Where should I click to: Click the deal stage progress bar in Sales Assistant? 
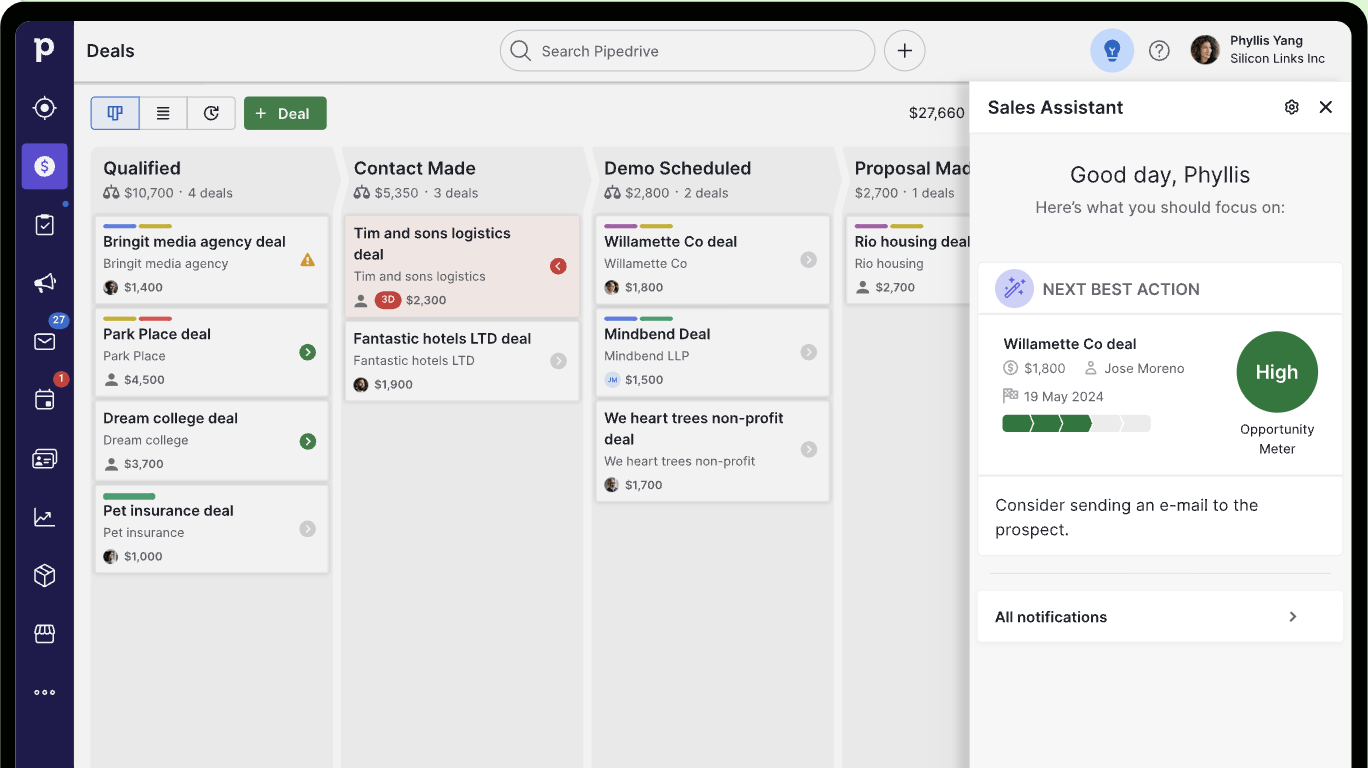(x=1076, y=424)
